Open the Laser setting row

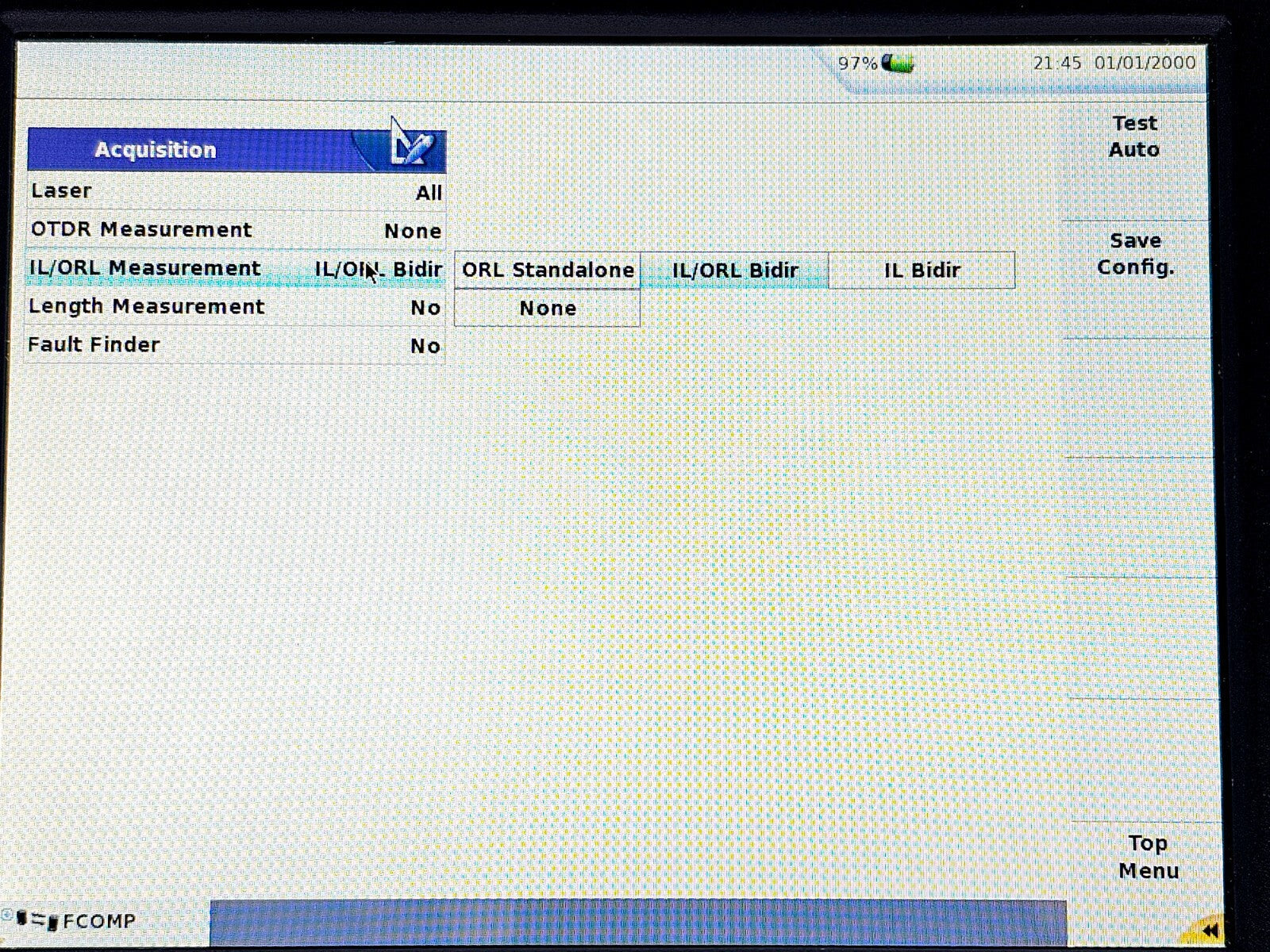click(x=236, y=192)
